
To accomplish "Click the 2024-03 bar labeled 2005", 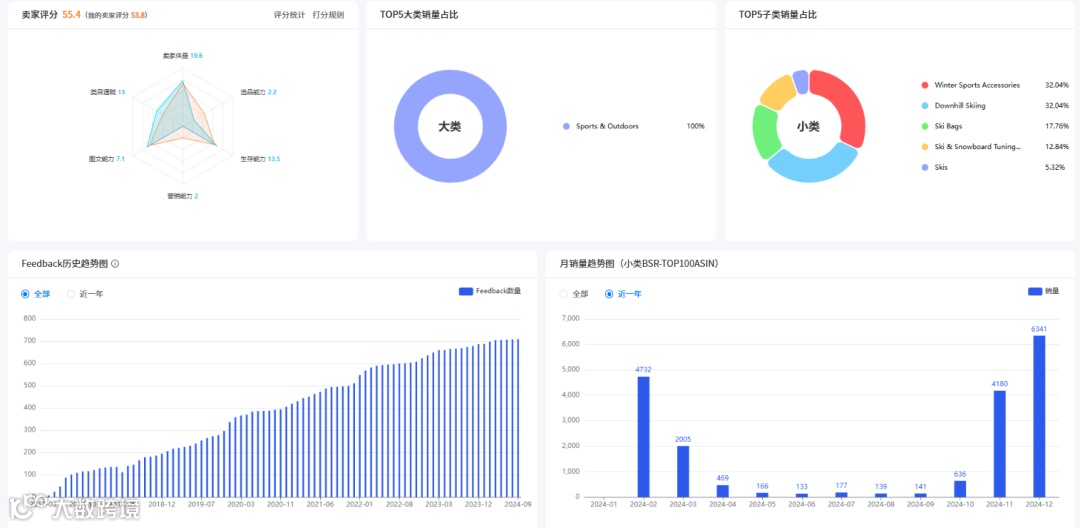I will (x=683, y=471).
